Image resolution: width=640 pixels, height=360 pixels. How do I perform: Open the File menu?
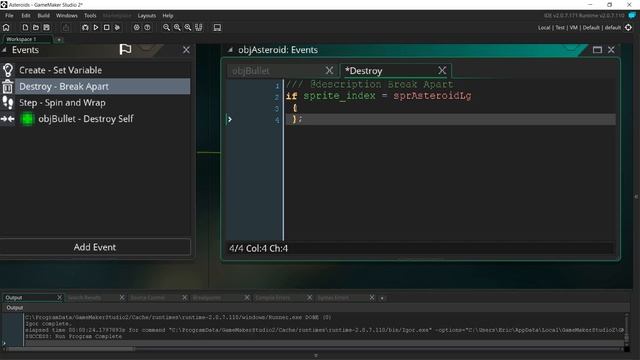point(9,16)
